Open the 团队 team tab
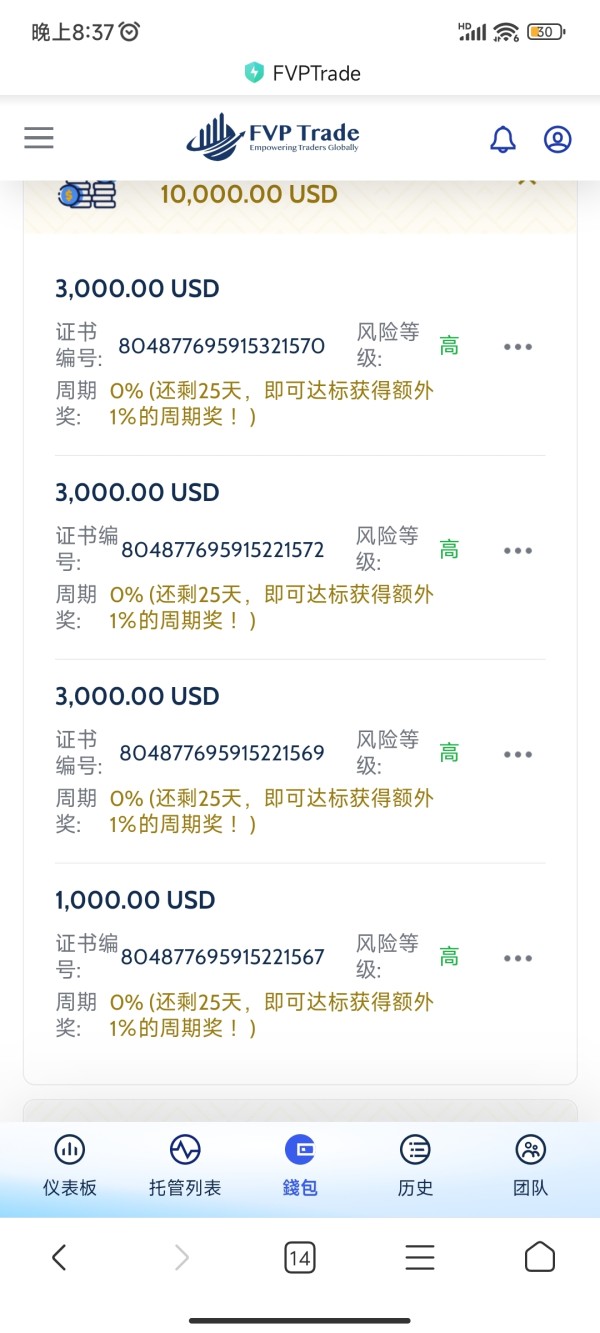This screenshot has width=600, height=1333. (530, 1166)
